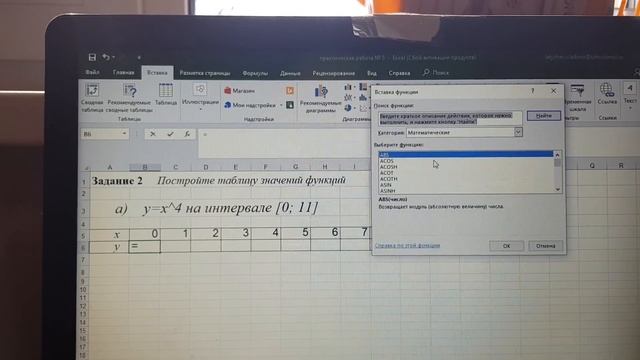The height and width of the screenshot is (360, 640).
Task: Select row 8 header
Action: click(83, 271)
